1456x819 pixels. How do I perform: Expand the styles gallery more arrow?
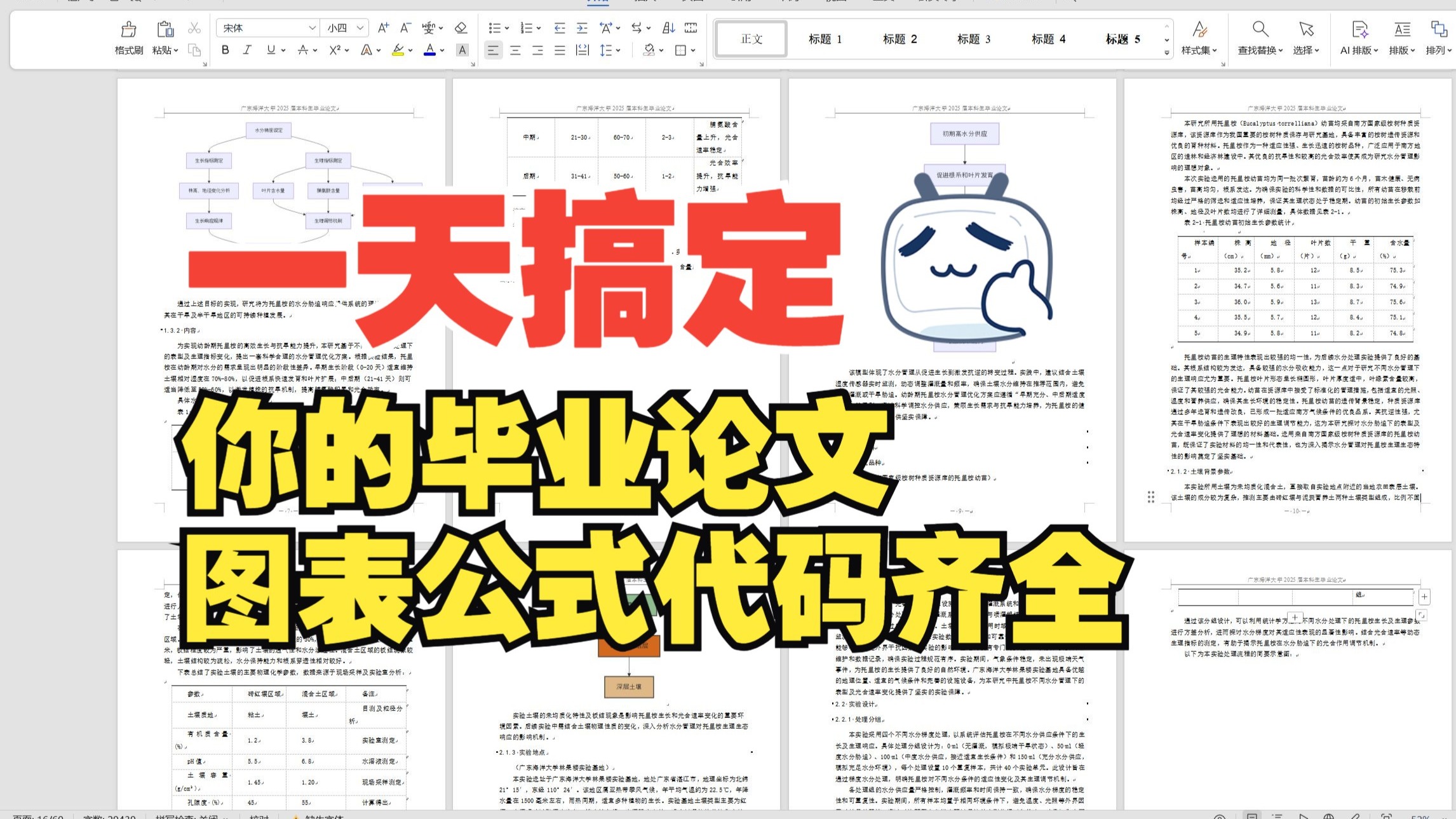coord(1167,53)
